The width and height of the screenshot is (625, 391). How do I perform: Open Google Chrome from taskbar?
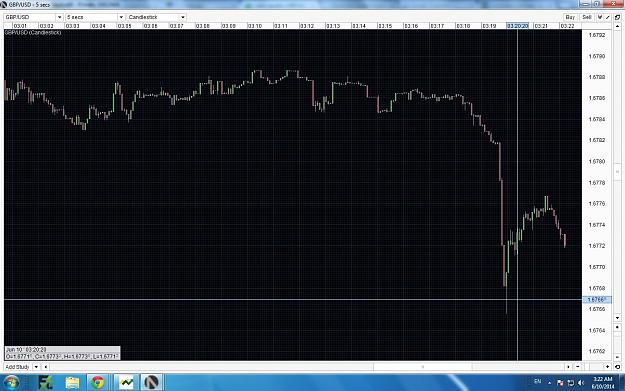tap(98, 383)
